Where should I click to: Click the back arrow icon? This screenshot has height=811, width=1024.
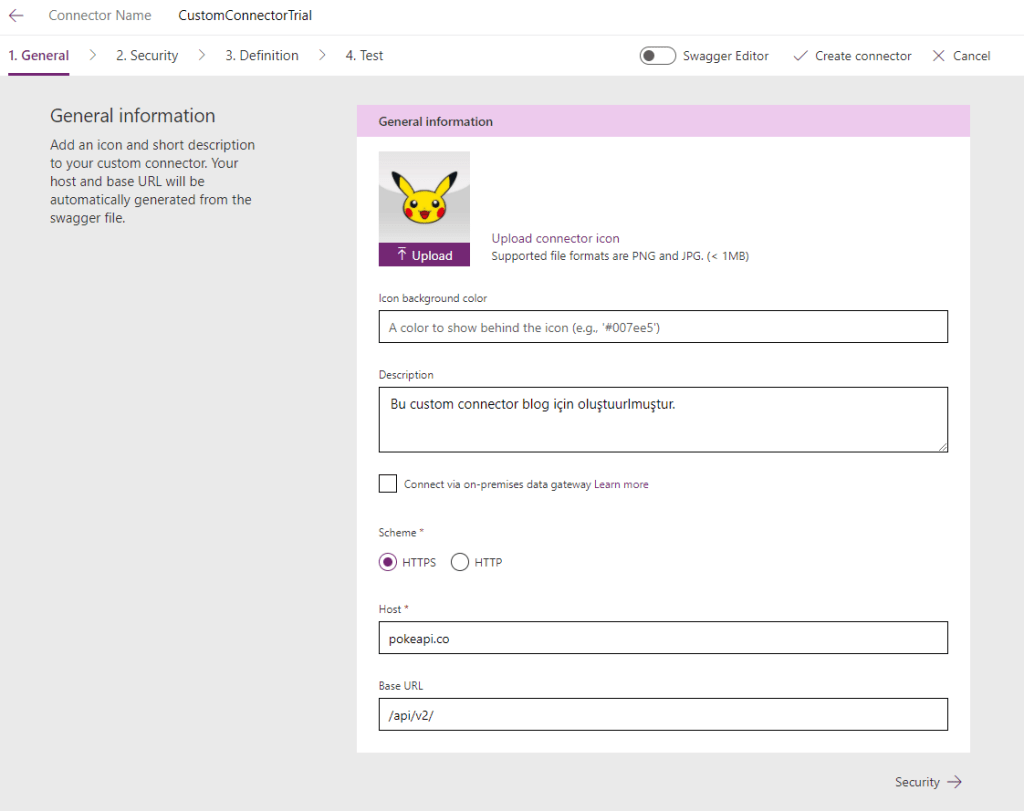16,16
